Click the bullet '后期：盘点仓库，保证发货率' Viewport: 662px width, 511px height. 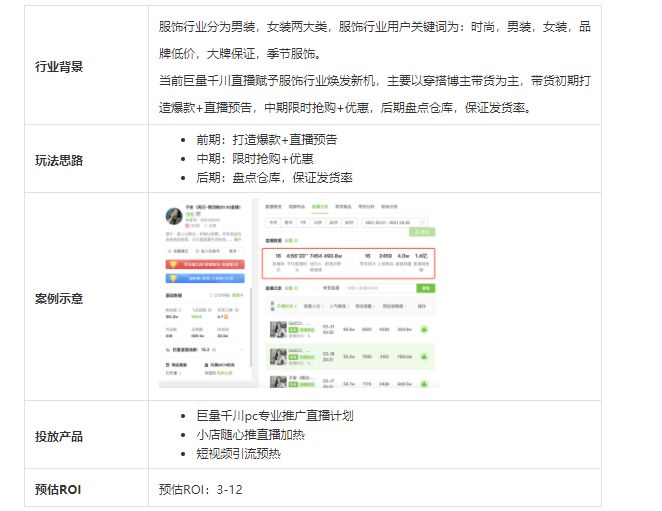274,177
